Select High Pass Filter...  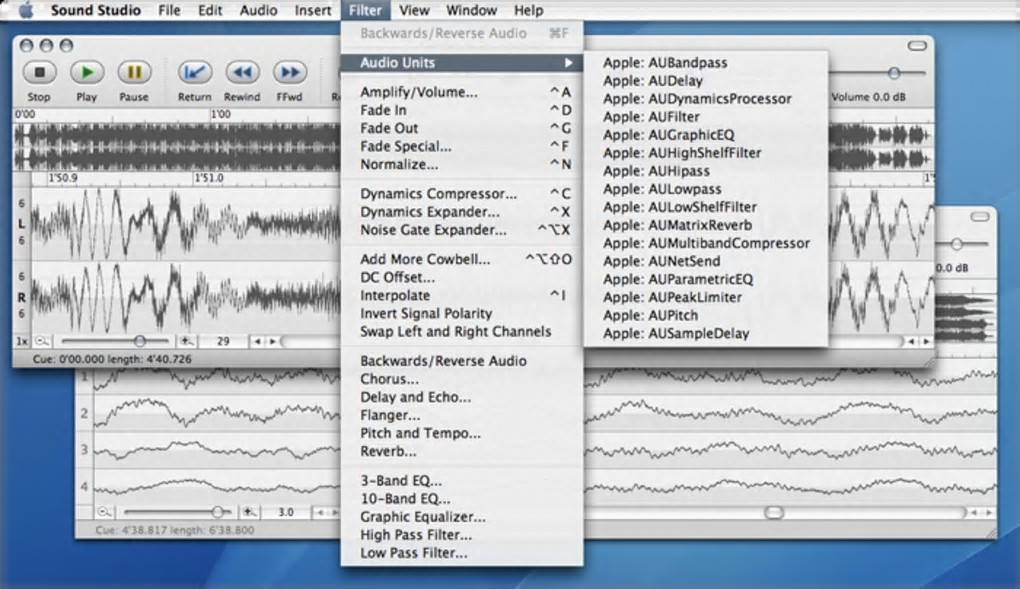coord(462,535)
